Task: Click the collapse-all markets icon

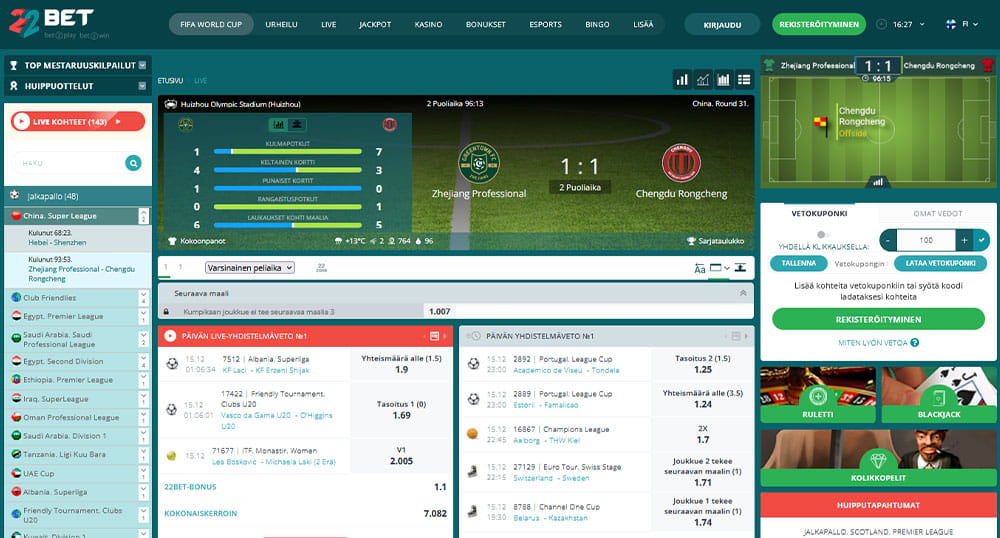Action: 740,268
